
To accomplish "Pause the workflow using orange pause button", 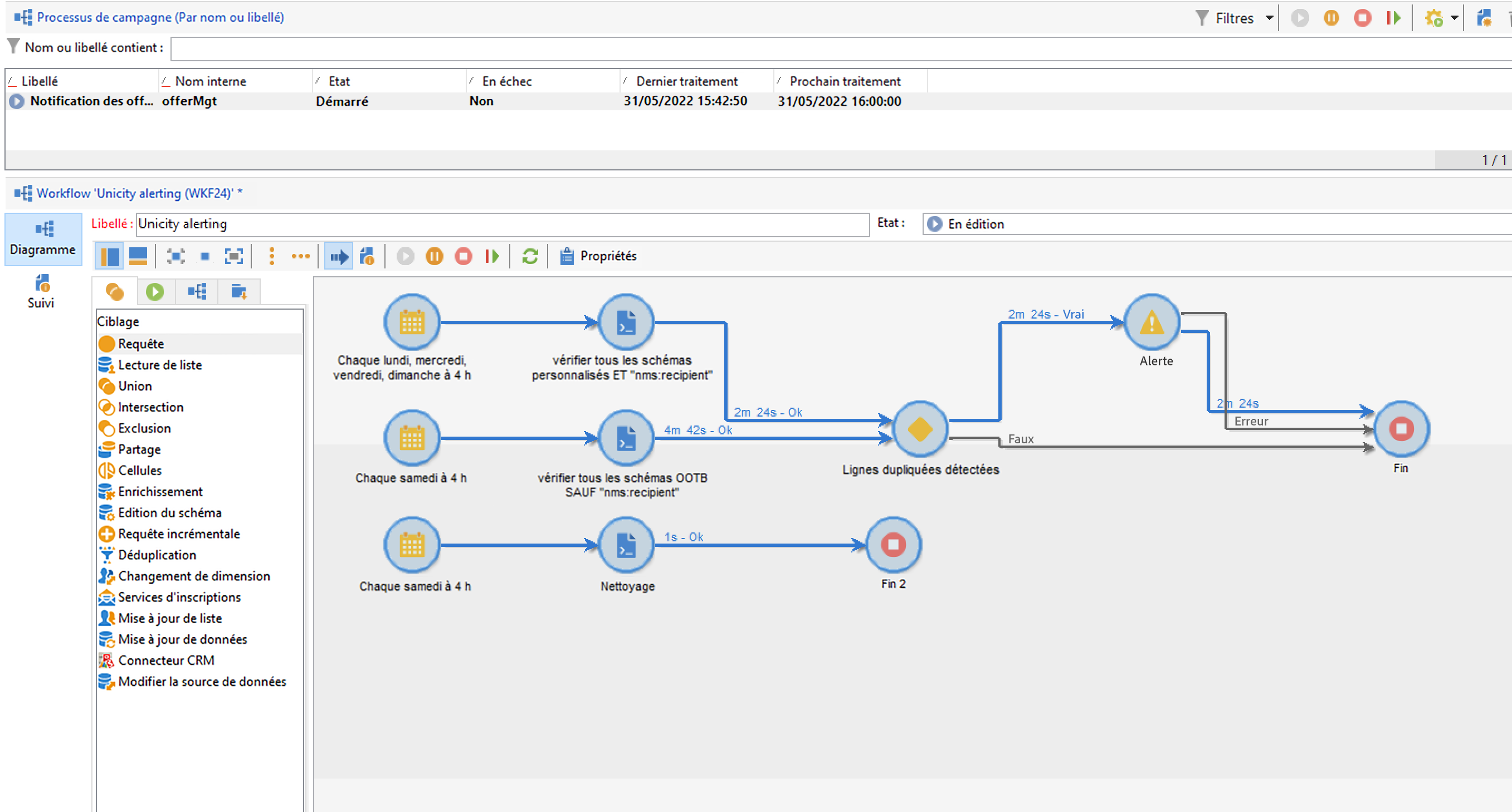I will coord(435,256).
